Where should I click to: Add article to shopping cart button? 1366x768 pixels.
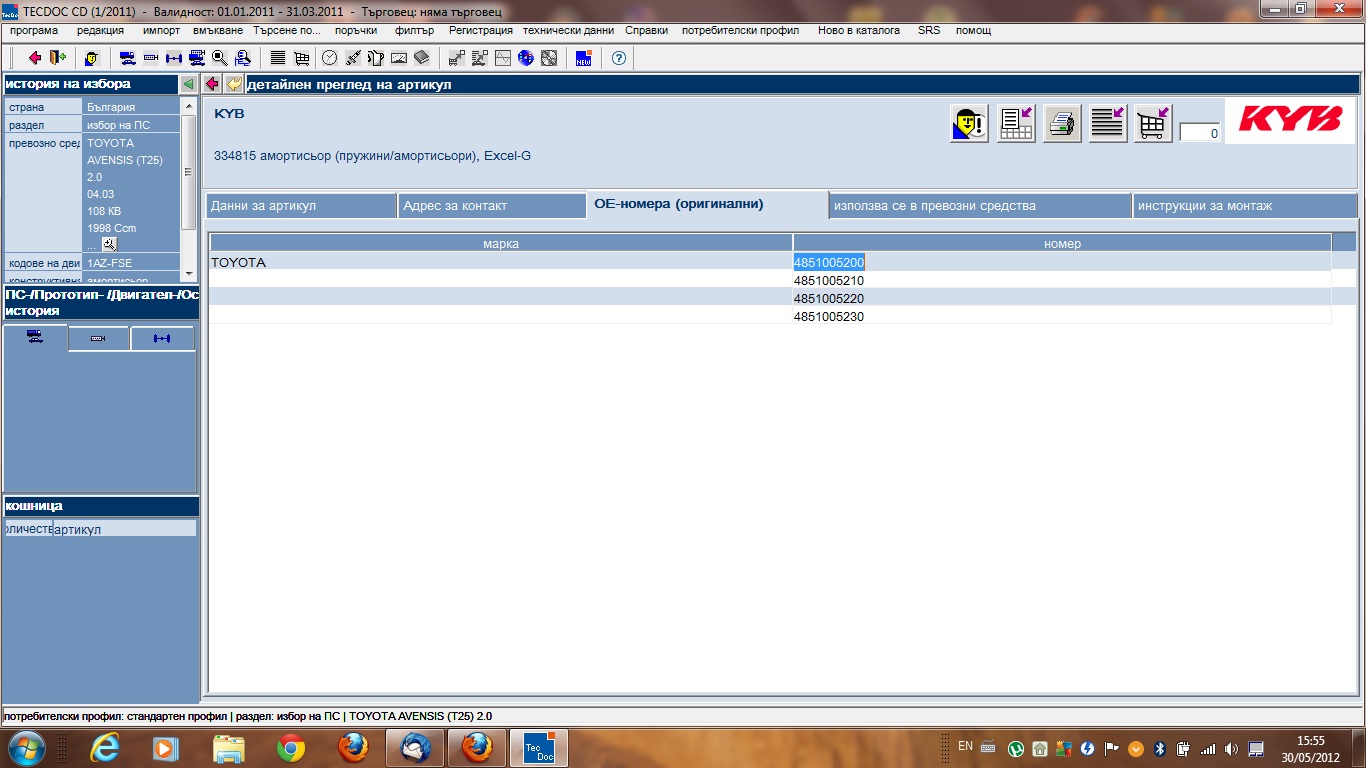pos(1153,124)
